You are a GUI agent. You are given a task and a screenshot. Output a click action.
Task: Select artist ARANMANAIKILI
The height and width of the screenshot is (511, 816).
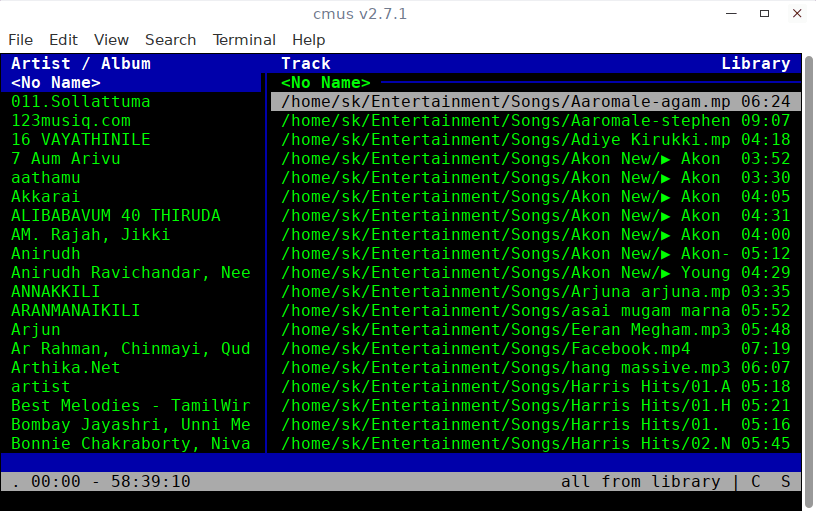click(131, 311)
